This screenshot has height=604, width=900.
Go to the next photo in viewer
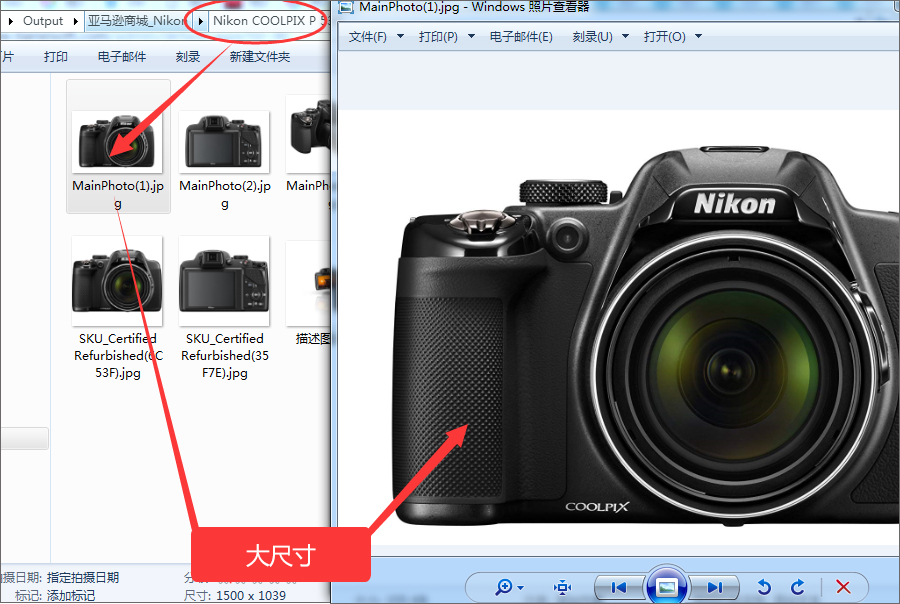pyautogui.click(x=714, y=587)
